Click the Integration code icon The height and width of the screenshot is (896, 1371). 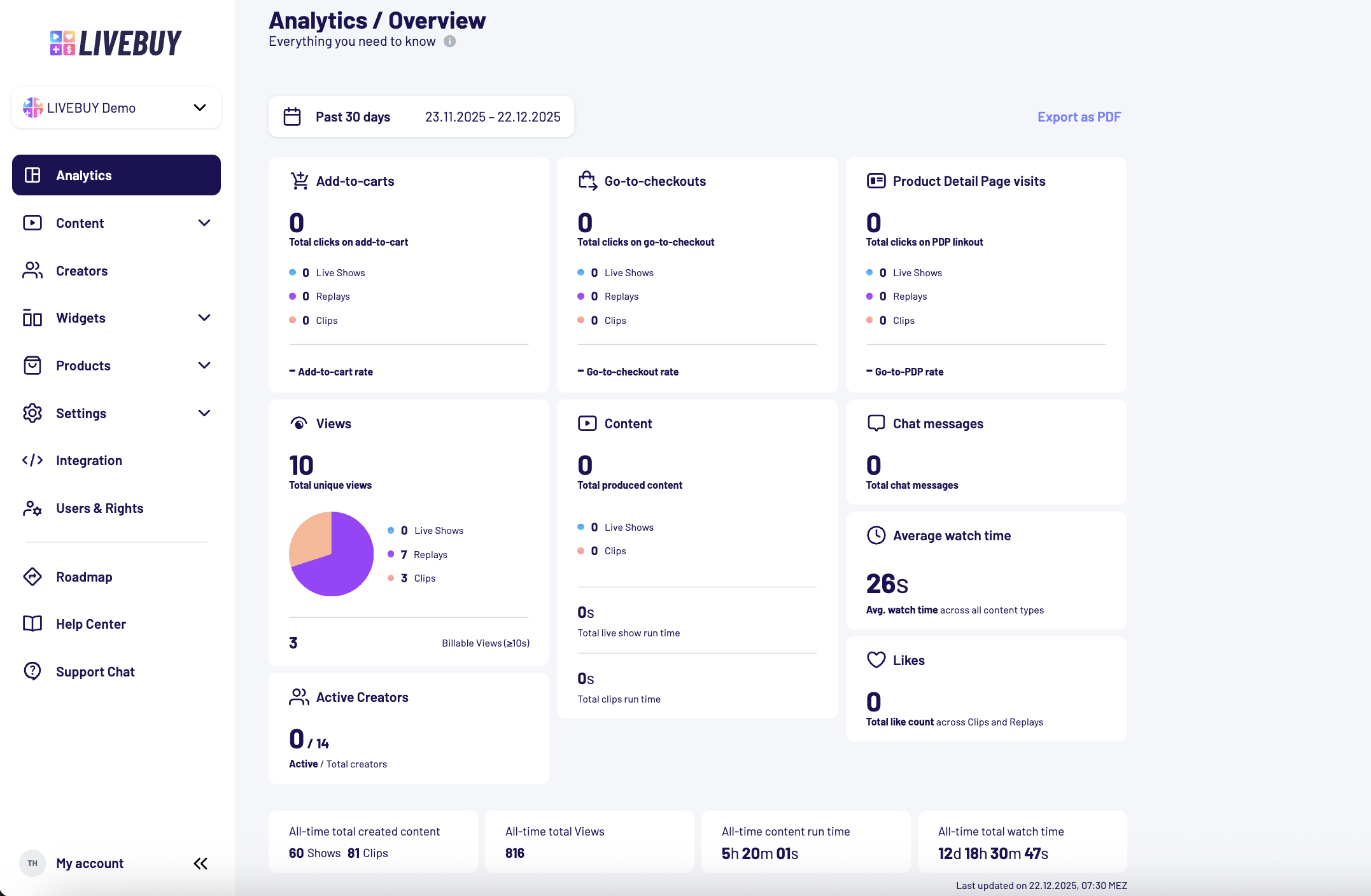tap(32, 460)
